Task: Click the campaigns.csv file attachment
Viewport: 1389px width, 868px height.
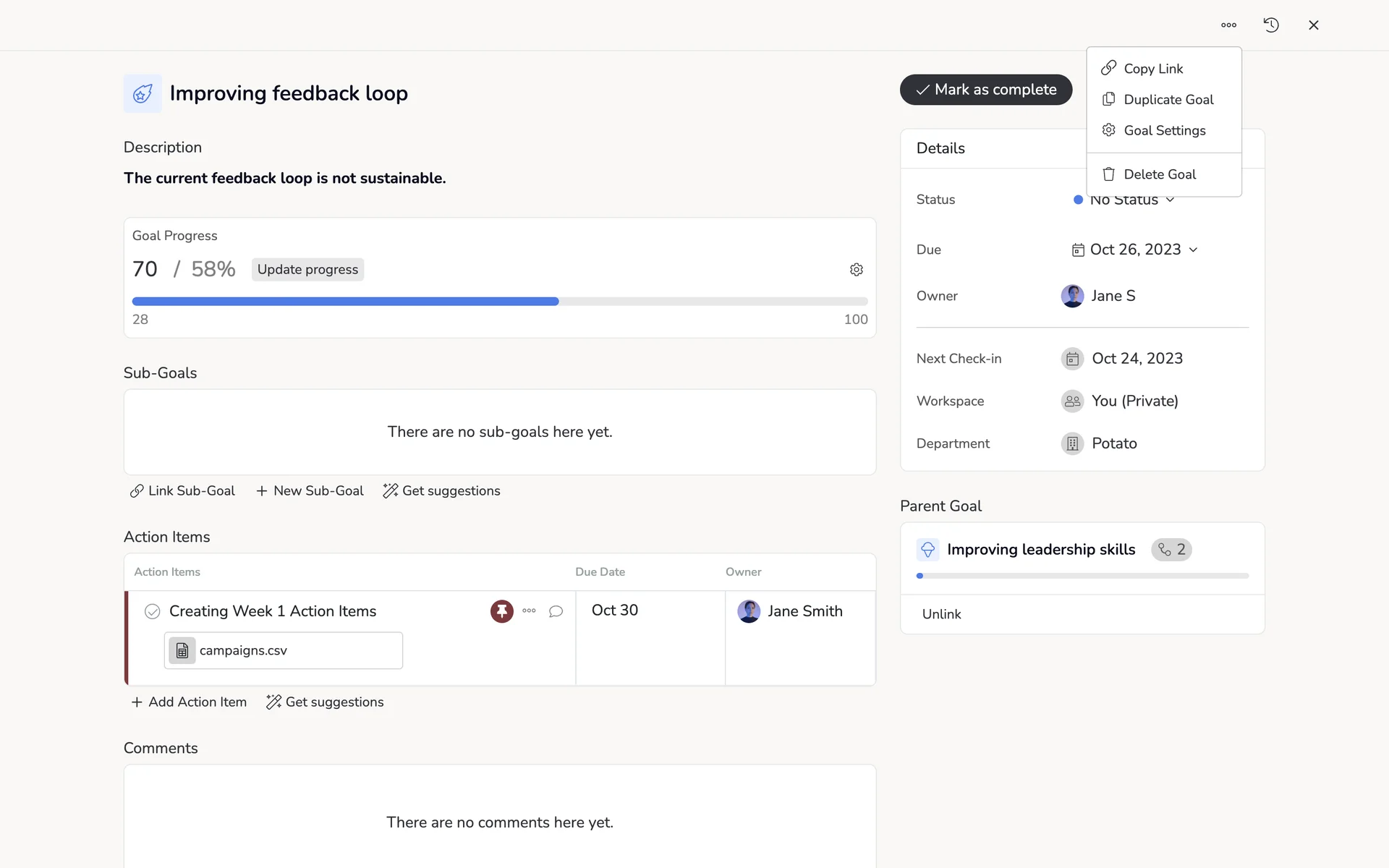Action: point(283,650)
